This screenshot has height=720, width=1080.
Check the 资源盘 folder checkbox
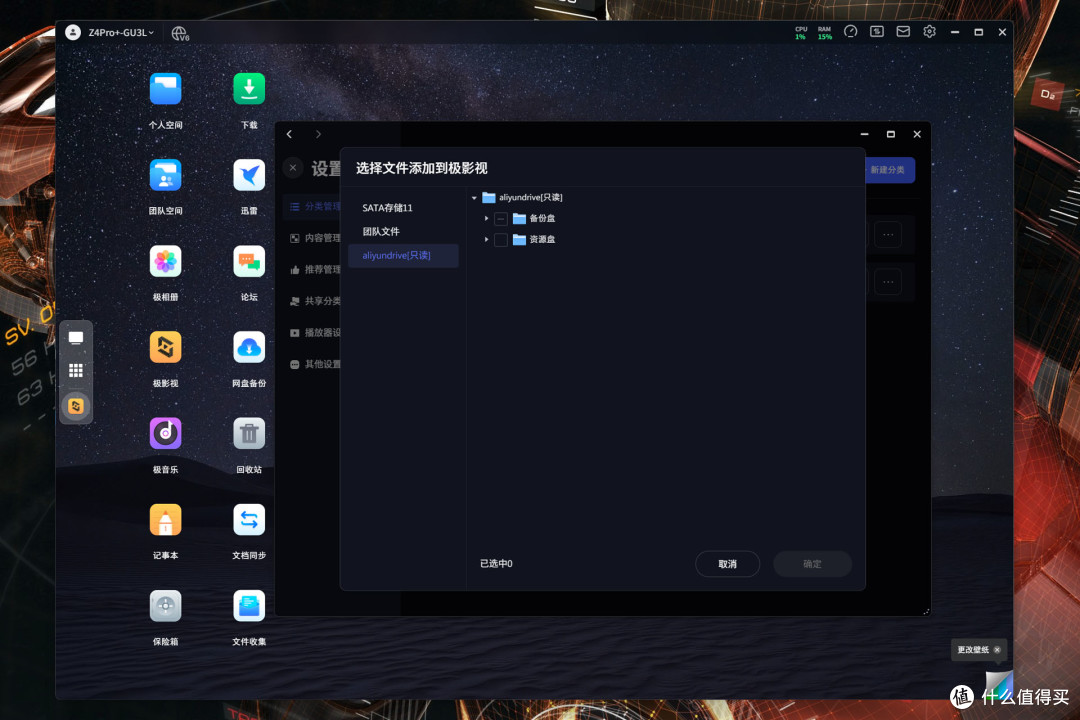(501, 240)
